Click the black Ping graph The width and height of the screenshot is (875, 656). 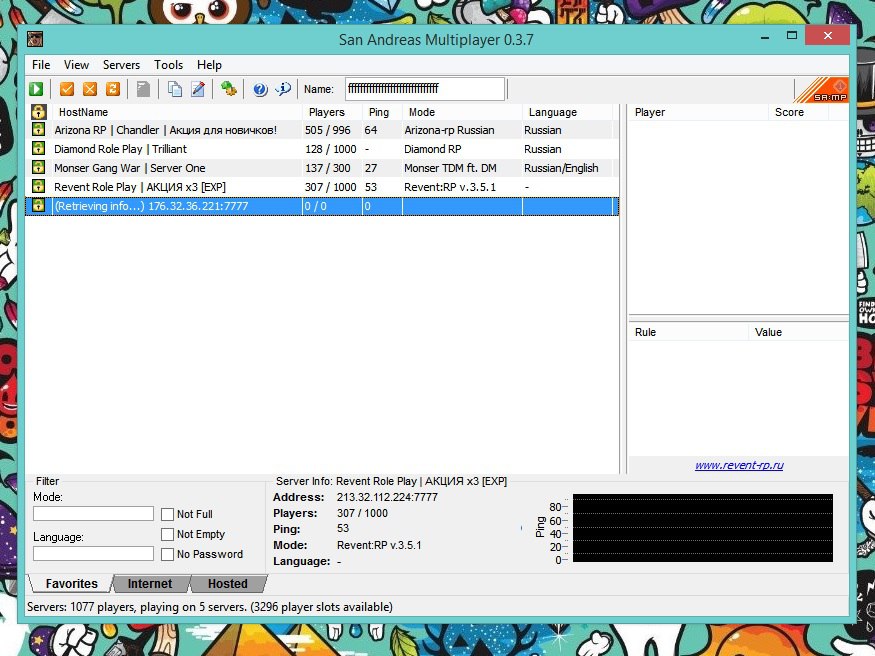pos(703,528)
